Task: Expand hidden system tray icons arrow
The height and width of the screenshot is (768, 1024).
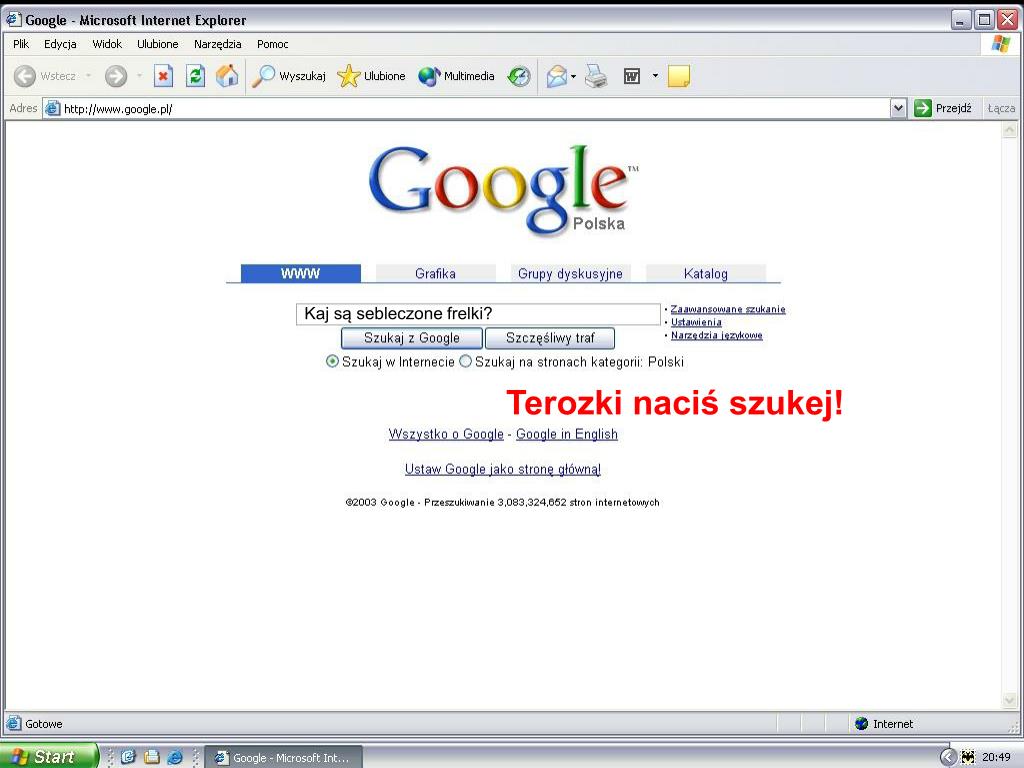Action: coord(948,757)
